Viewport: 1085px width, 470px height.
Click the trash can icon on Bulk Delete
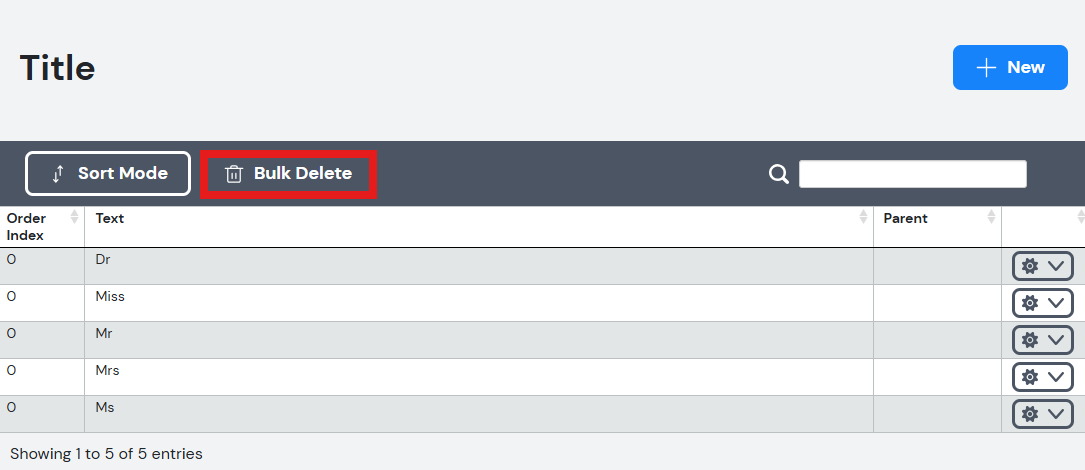pyautogui.click(x=234, y=174)
